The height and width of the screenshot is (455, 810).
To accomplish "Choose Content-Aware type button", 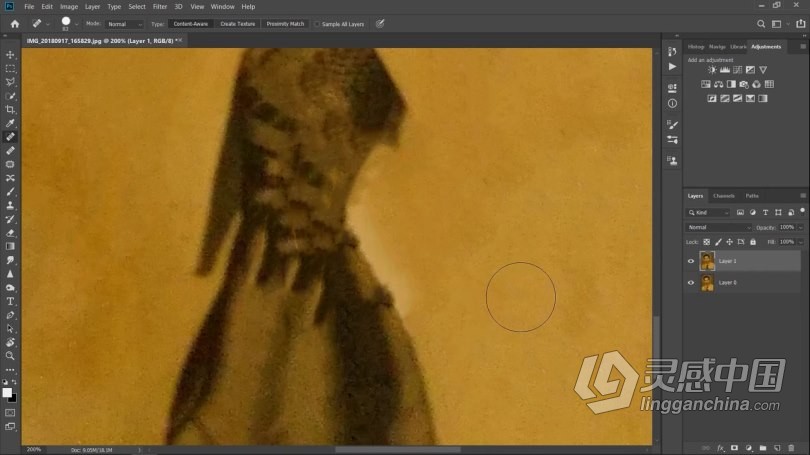I will (x=191, y=24).
